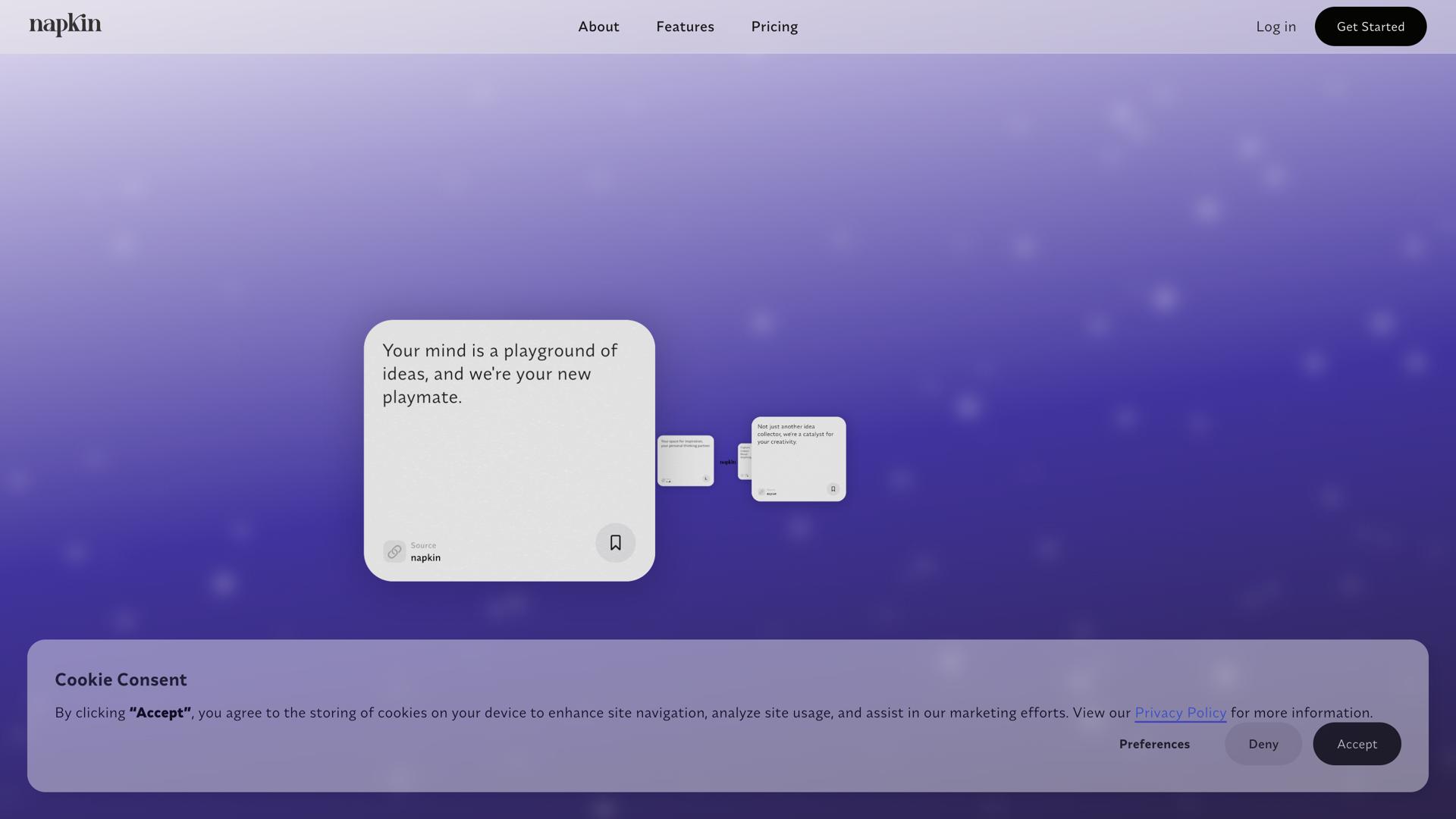Viewport: 1456px width, 819px height.
Task: Click the partially hidden card behind catalyst card
Action: (x=744, y=462)
